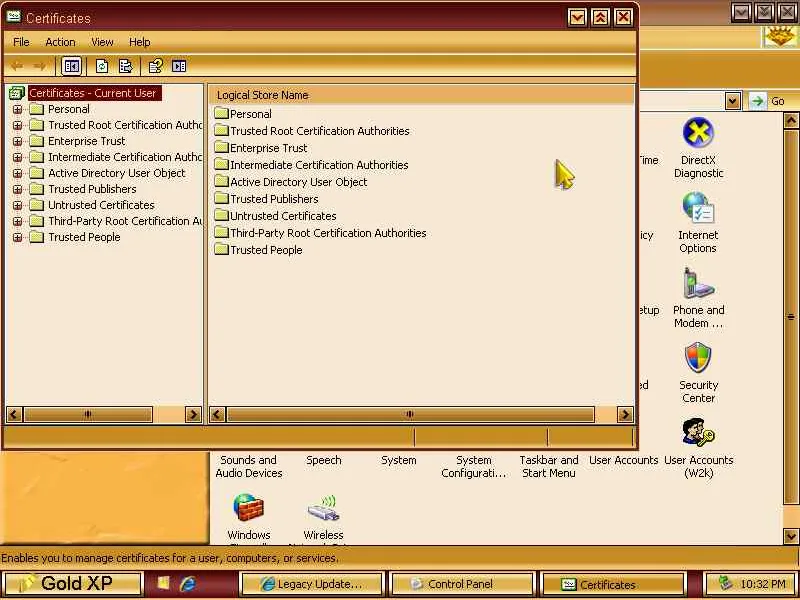Switch to Legacy Update taskbar button

312,584
